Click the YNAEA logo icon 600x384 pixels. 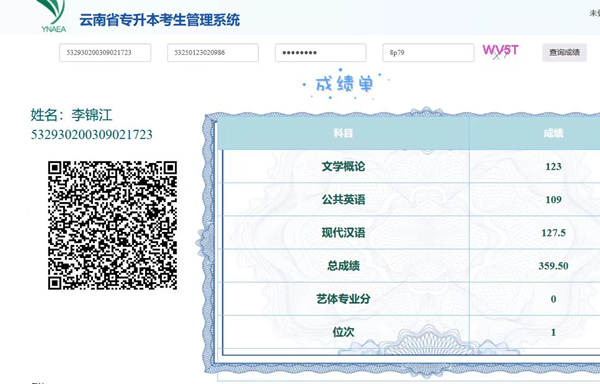pos(53,16)
